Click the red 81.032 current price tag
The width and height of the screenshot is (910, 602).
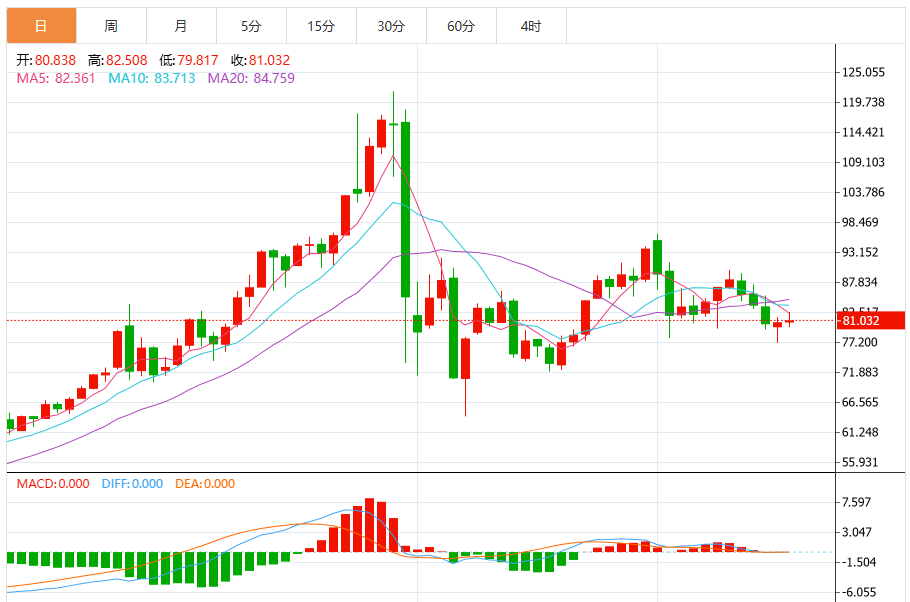(871, 320)
